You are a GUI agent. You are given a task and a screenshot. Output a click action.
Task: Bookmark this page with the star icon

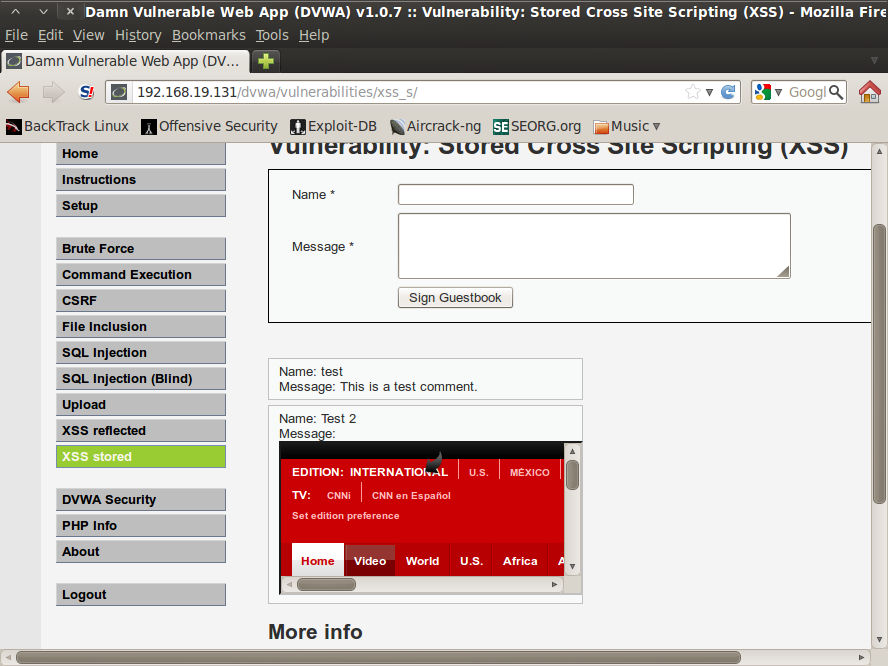(692, 92)
